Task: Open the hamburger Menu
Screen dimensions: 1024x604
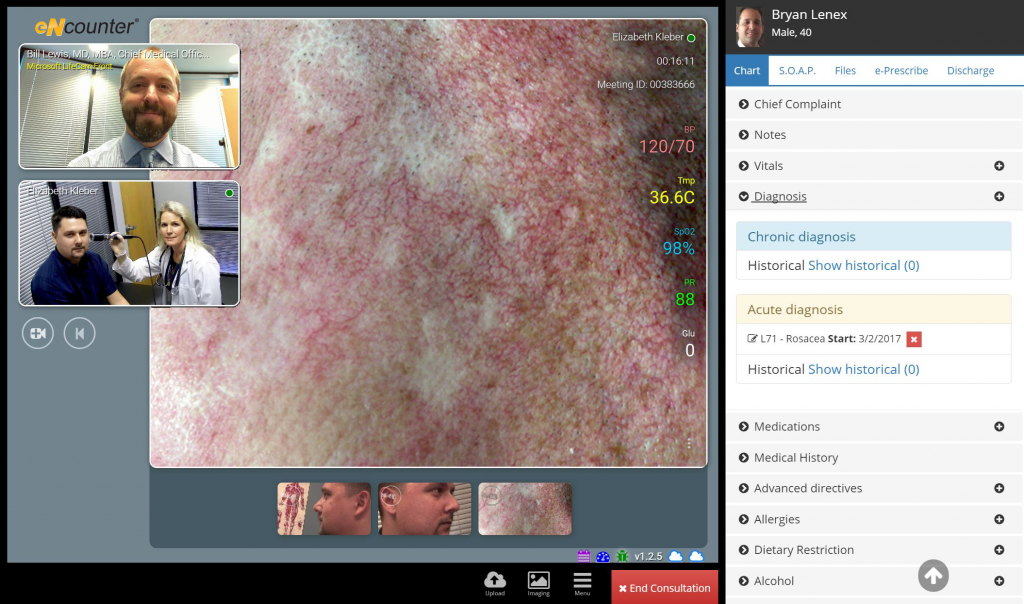Action: coord(582,581)
